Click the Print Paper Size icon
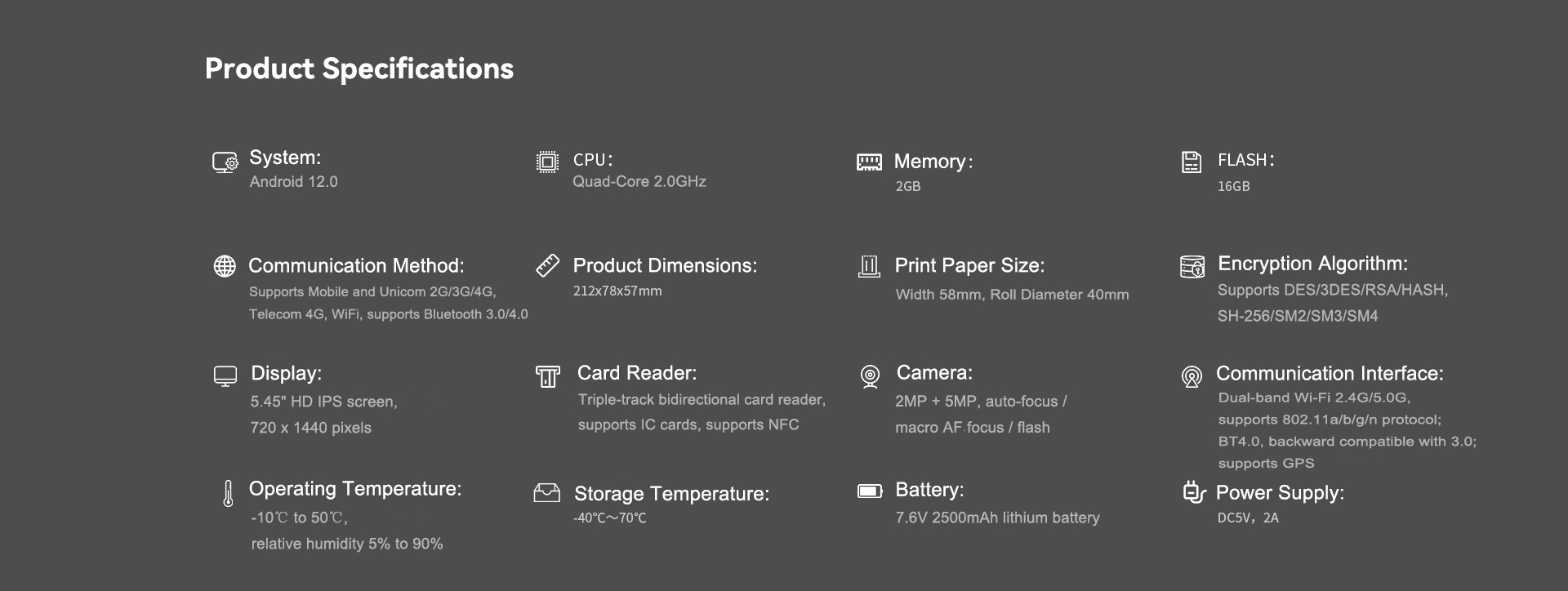1568x591 pixels. tap(869, 266)
